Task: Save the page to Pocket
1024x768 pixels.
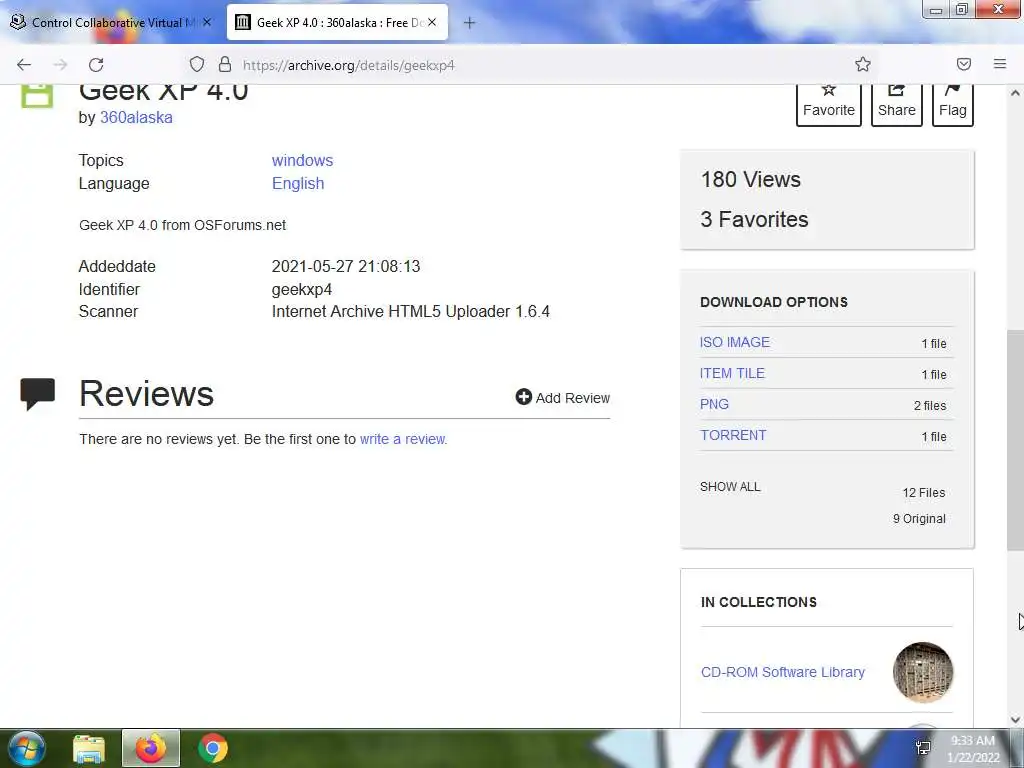Action: point(964,64)
